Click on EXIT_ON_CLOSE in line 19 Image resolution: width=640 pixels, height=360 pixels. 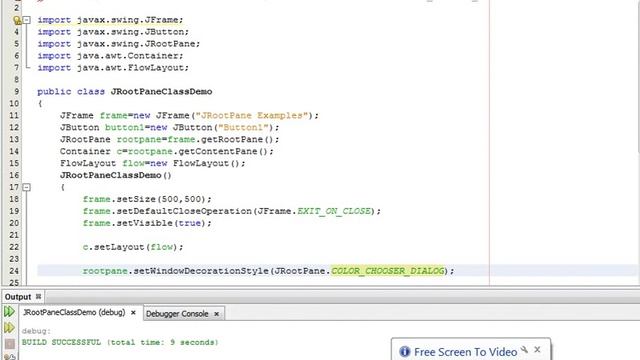pyautogui.click(x=334, y=211)
